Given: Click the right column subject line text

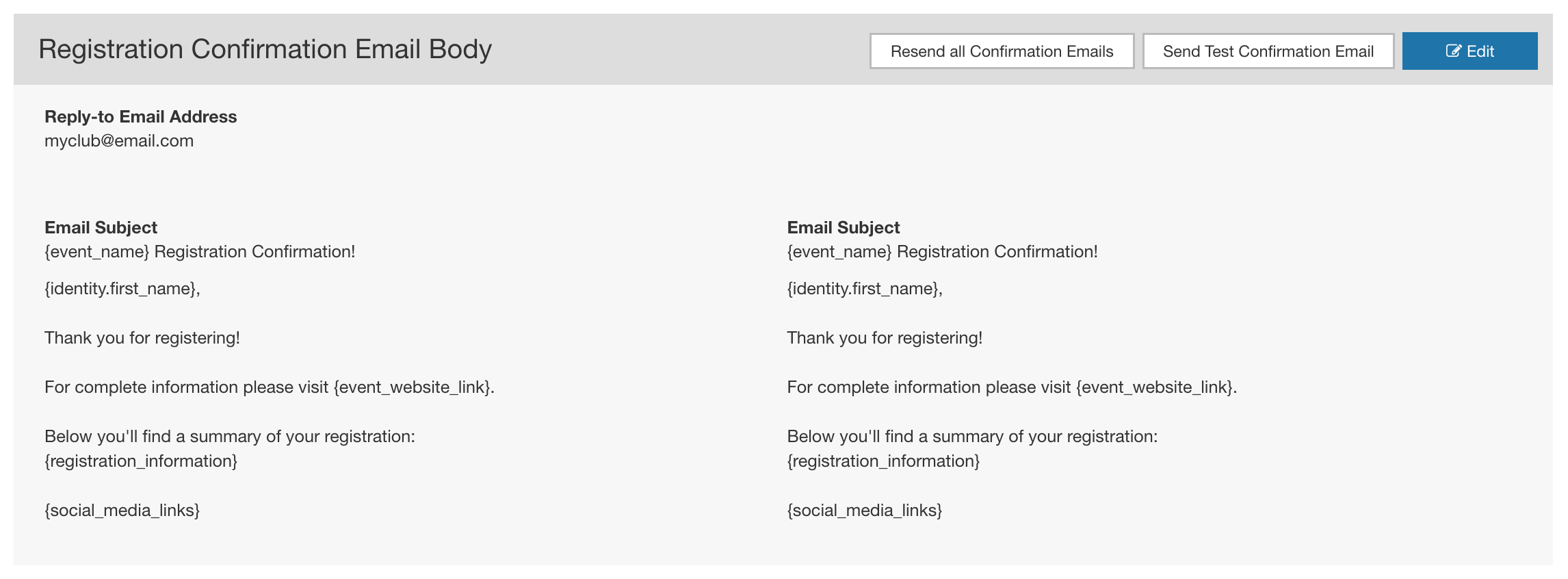Looking at the screenshot, I should coord(942,252).
